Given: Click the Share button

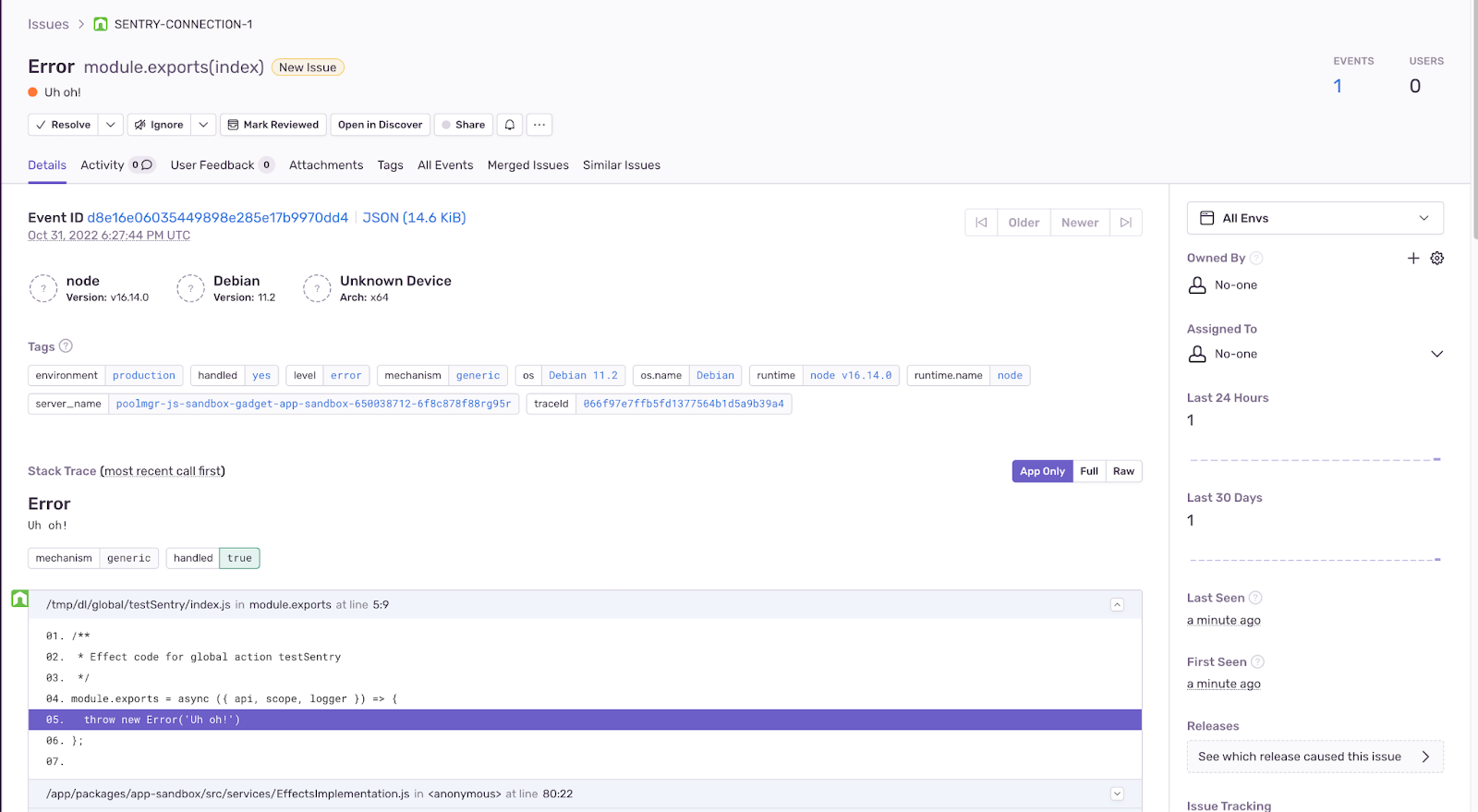Looking at the screenshot, I should (x=464, y=125).
